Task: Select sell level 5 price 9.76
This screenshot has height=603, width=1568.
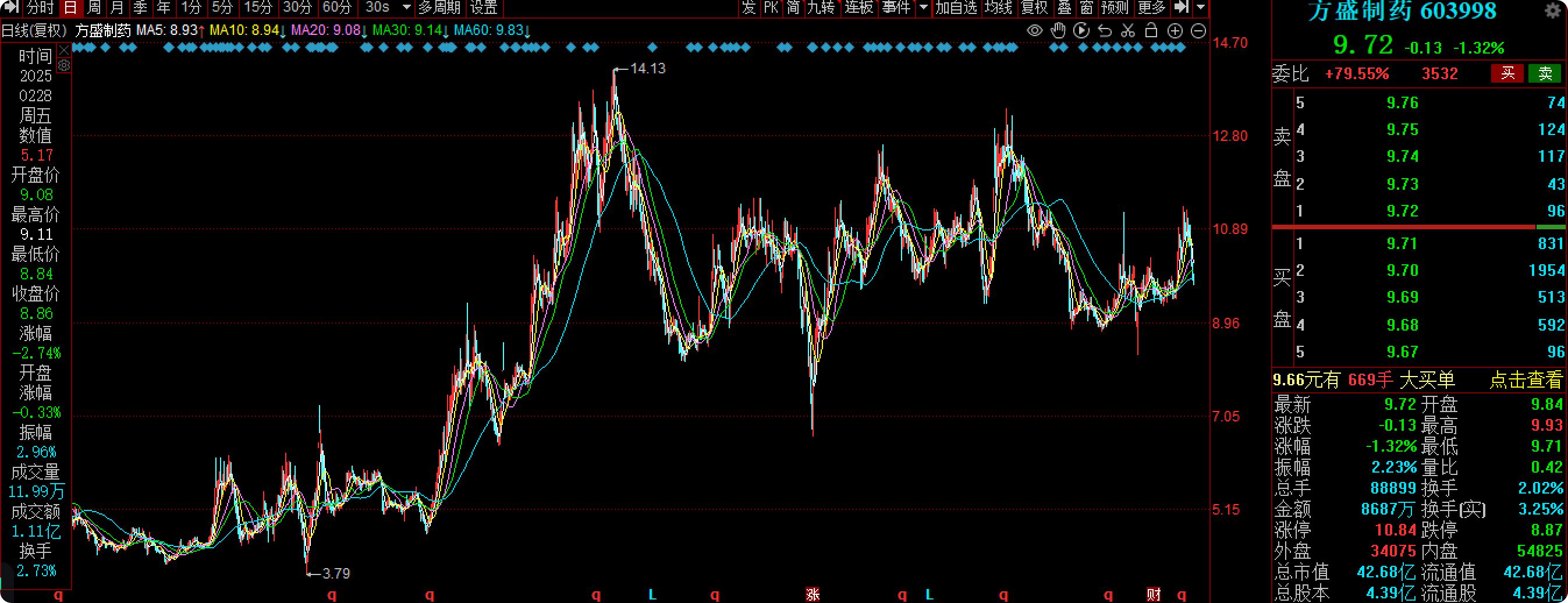Action: 1403,102
